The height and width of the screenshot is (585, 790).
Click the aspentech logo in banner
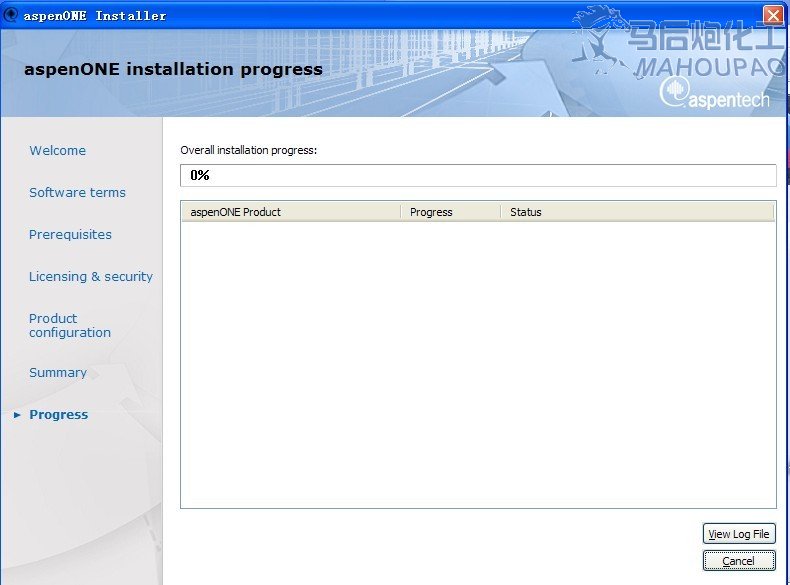[714, 93]
